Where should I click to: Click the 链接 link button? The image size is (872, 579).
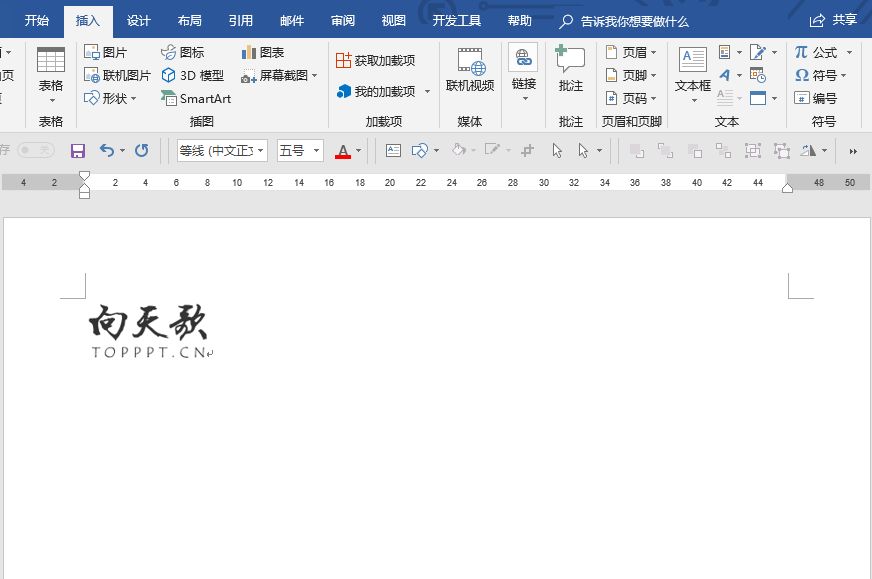(x=523, y=66)
